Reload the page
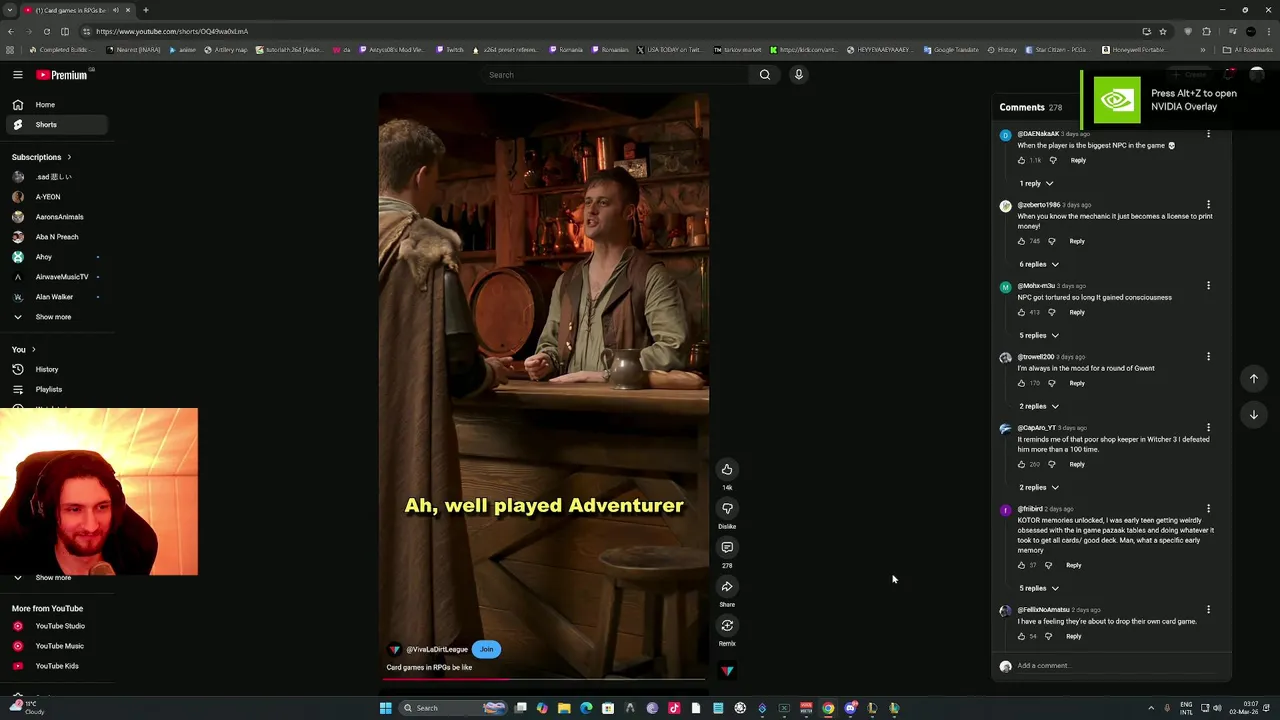Viewport: 1280px width, 720px height. point(46,31)
